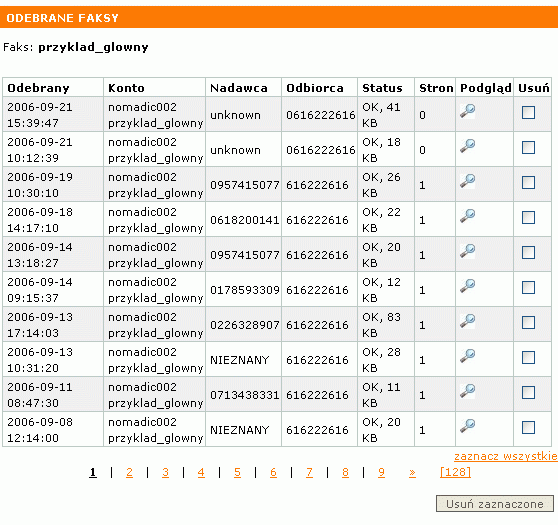
Task: Click the Odebrany column header
Action: (38, 88)
